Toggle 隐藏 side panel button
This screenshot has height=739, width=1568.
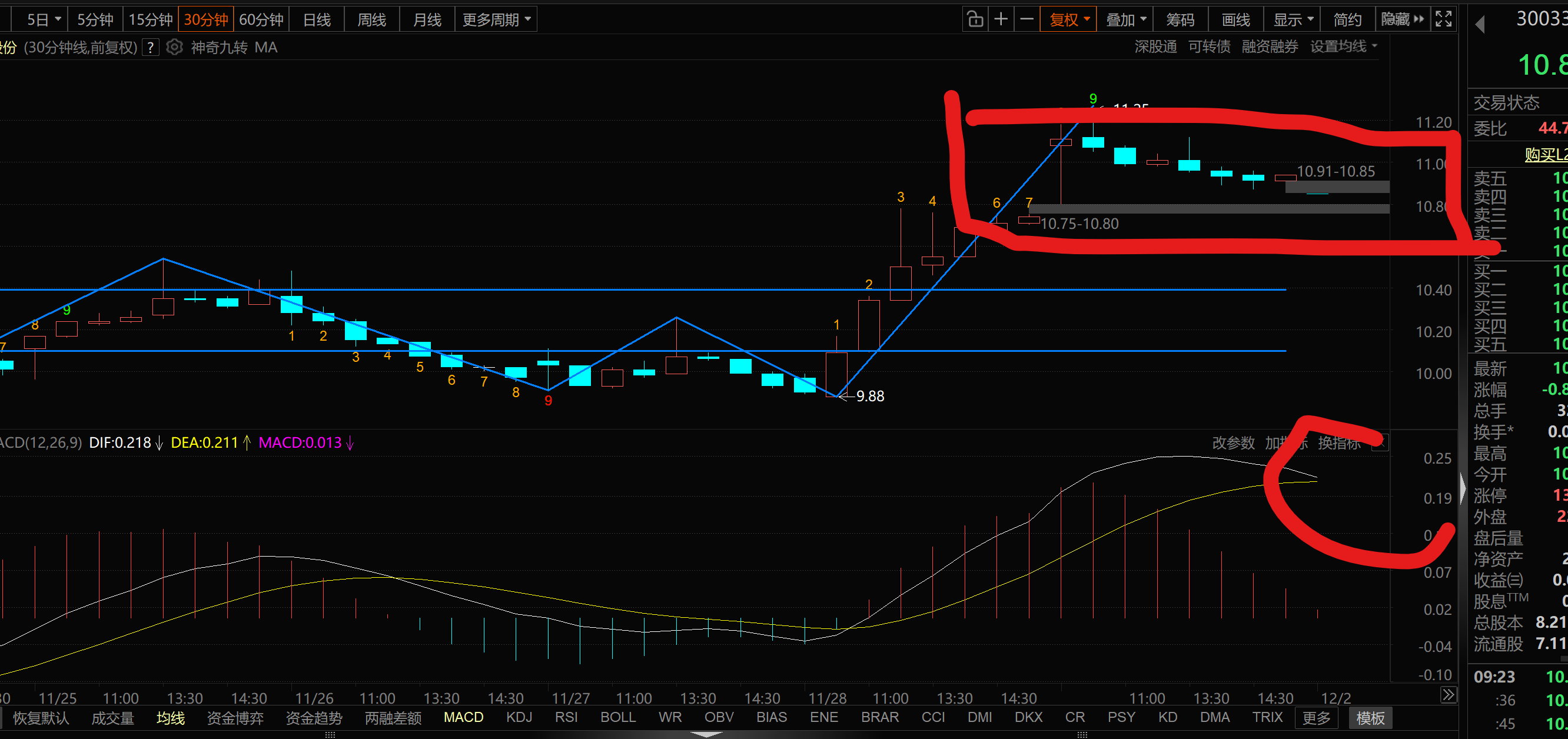pyautogui.click(x=1403, y=19)
